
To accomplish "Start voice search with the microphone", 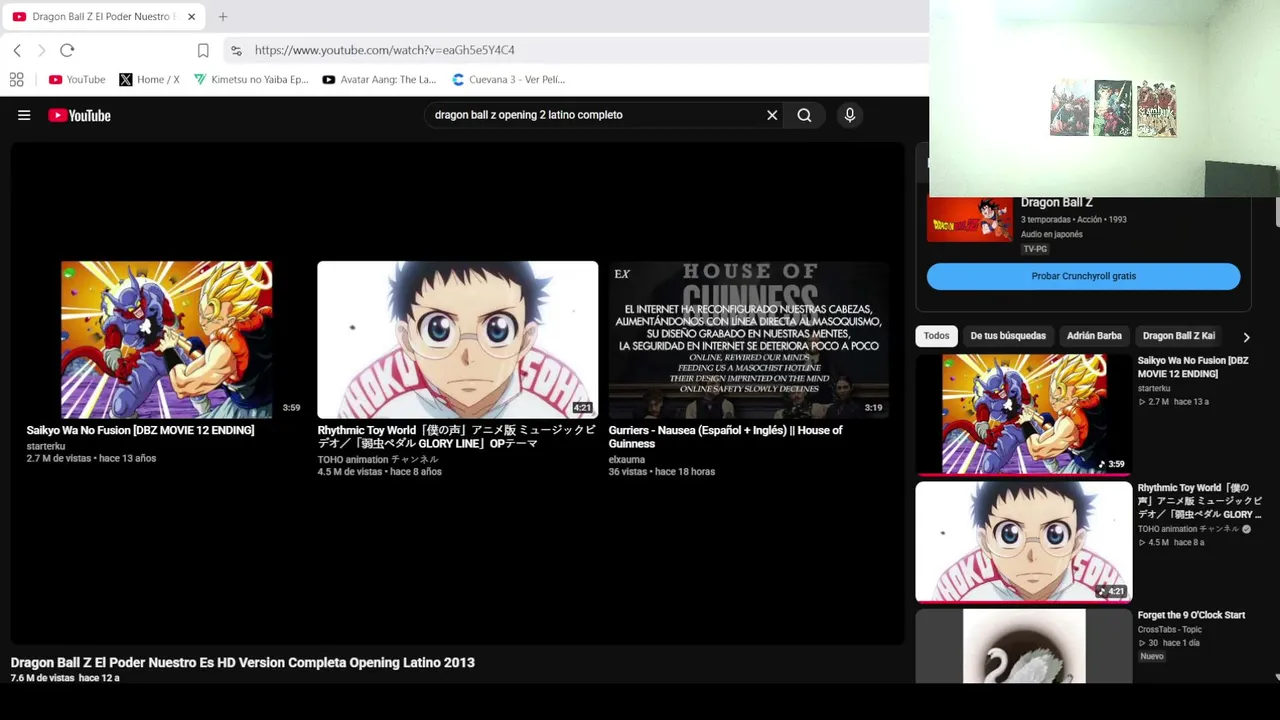I will point(850,115).
